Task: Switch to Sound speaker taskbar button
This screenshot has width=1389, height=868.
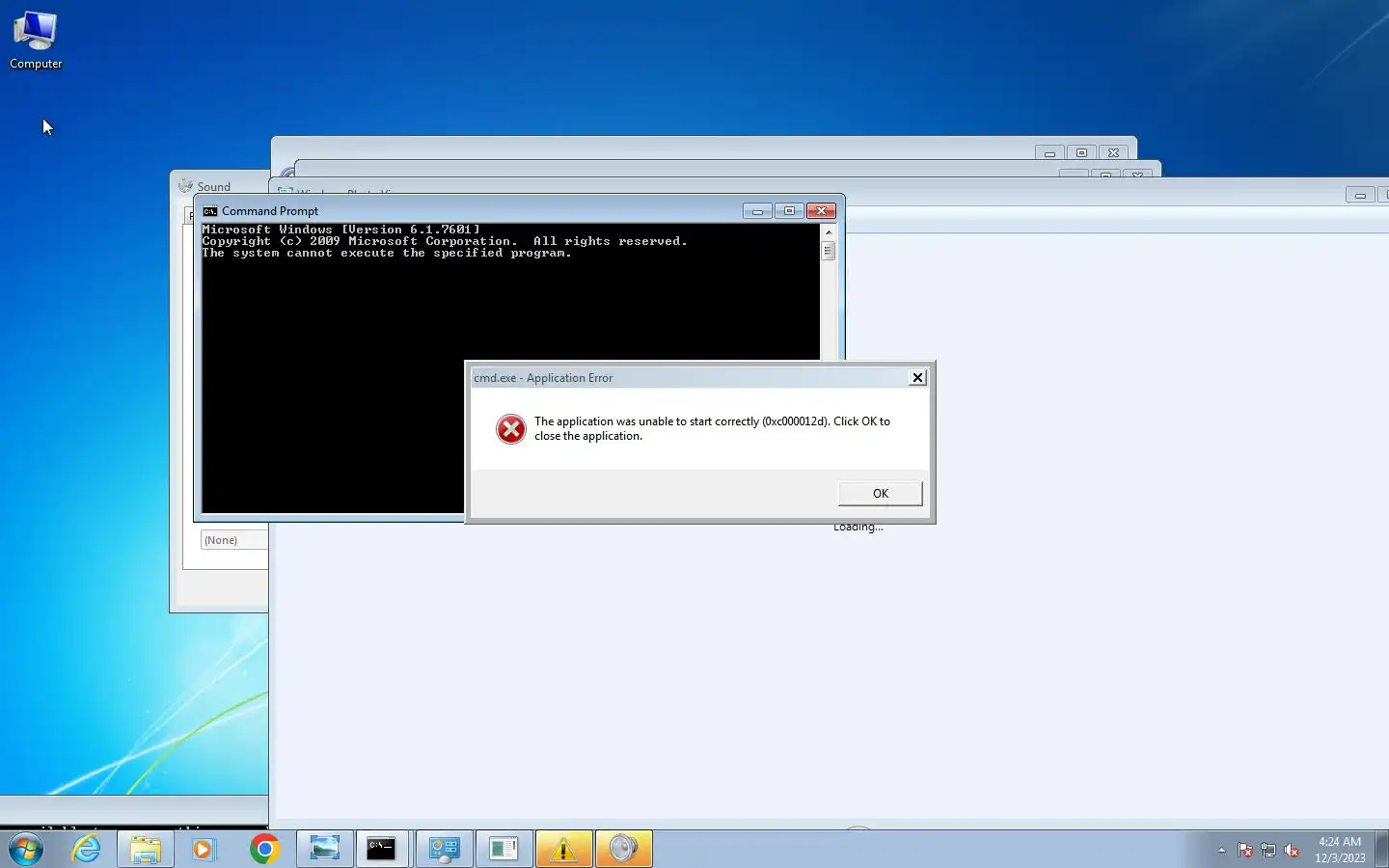Action: click(624, 849)
